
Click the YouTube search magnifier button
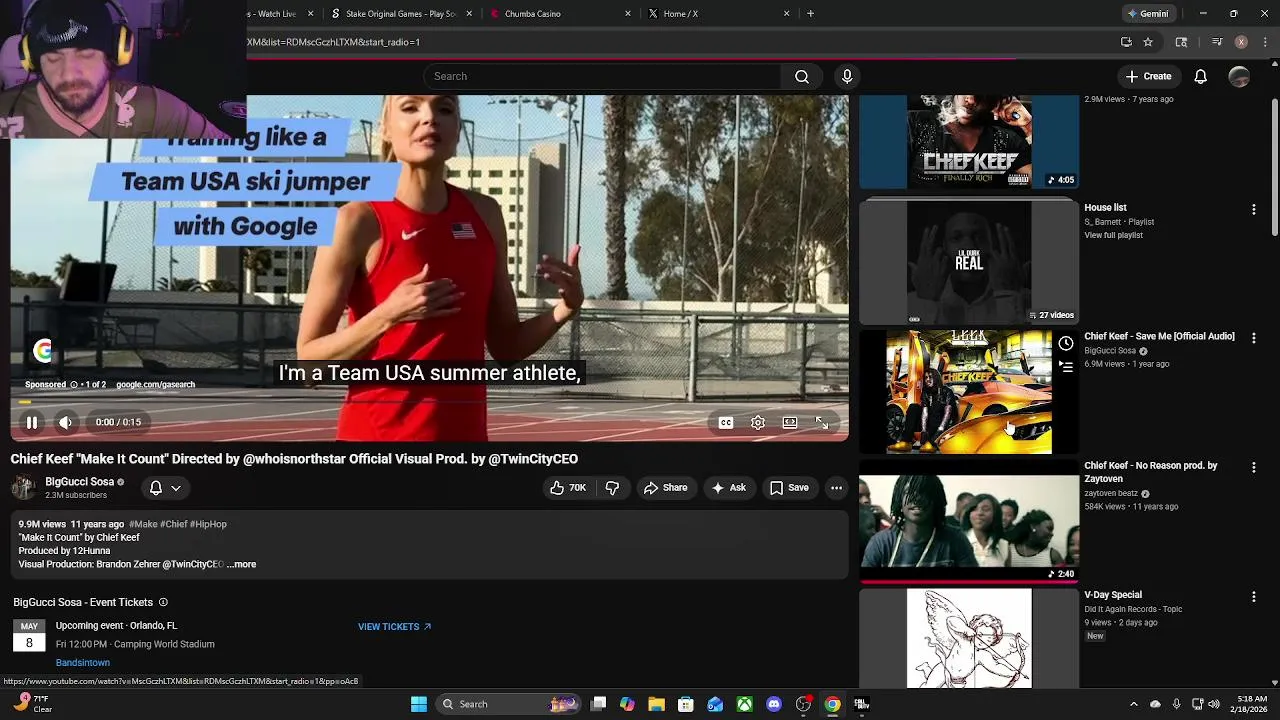coord(802,76)
